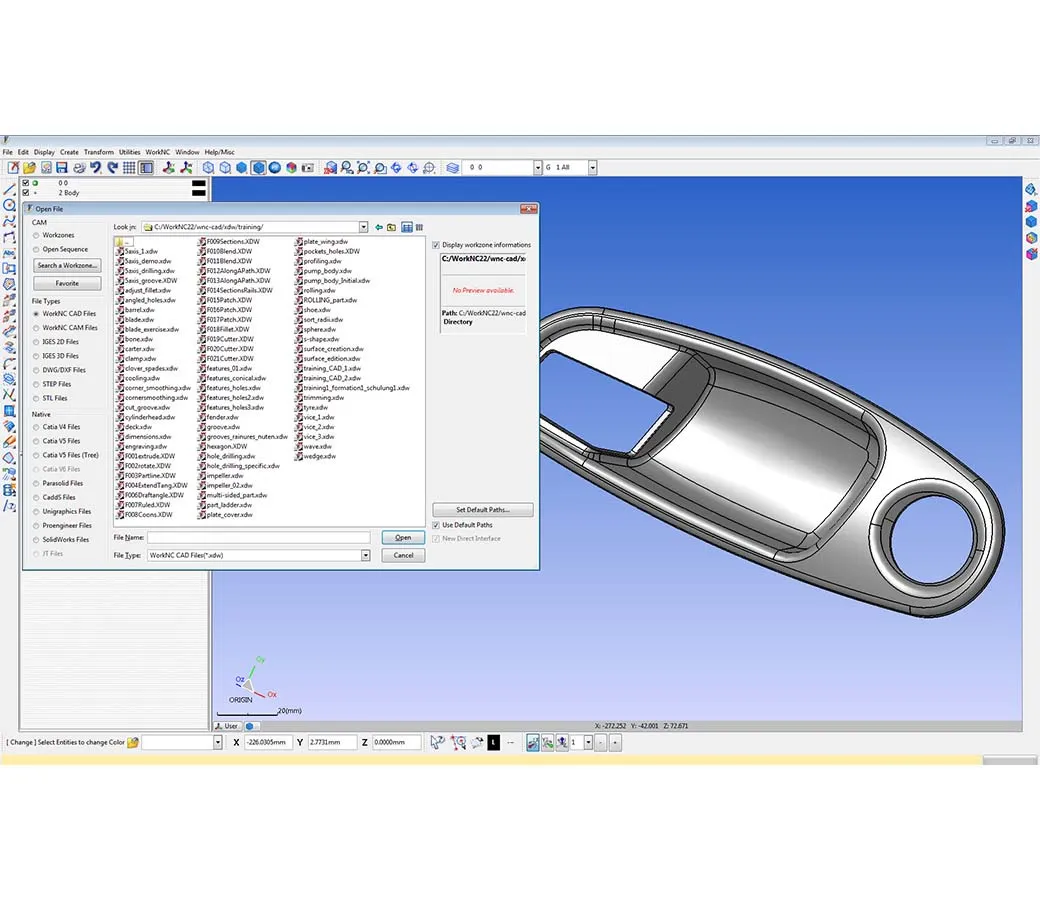
Task: Click the folder icon beside Select Entities prompt
Action: click(133, 742)
